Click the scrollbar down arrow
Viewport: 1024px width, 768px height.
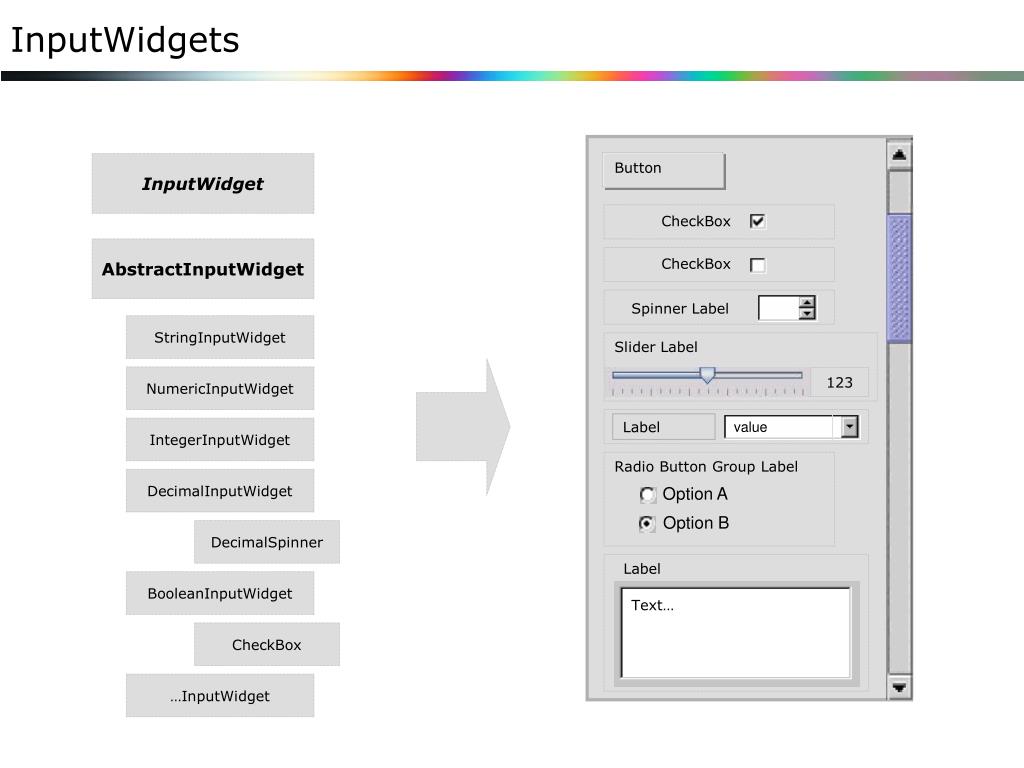(899, 687)
